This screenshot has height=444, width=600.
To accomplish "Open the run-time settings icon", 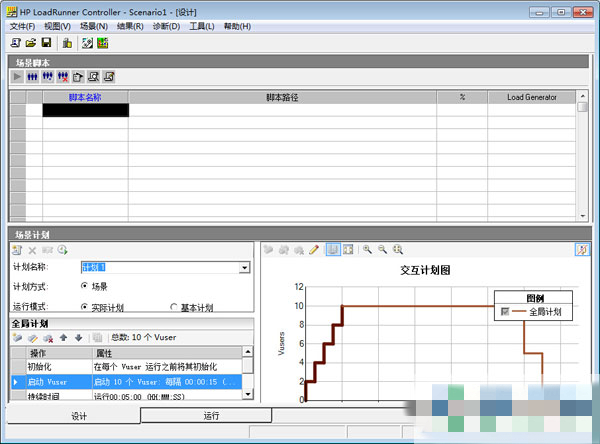I will tap(78, 77).
